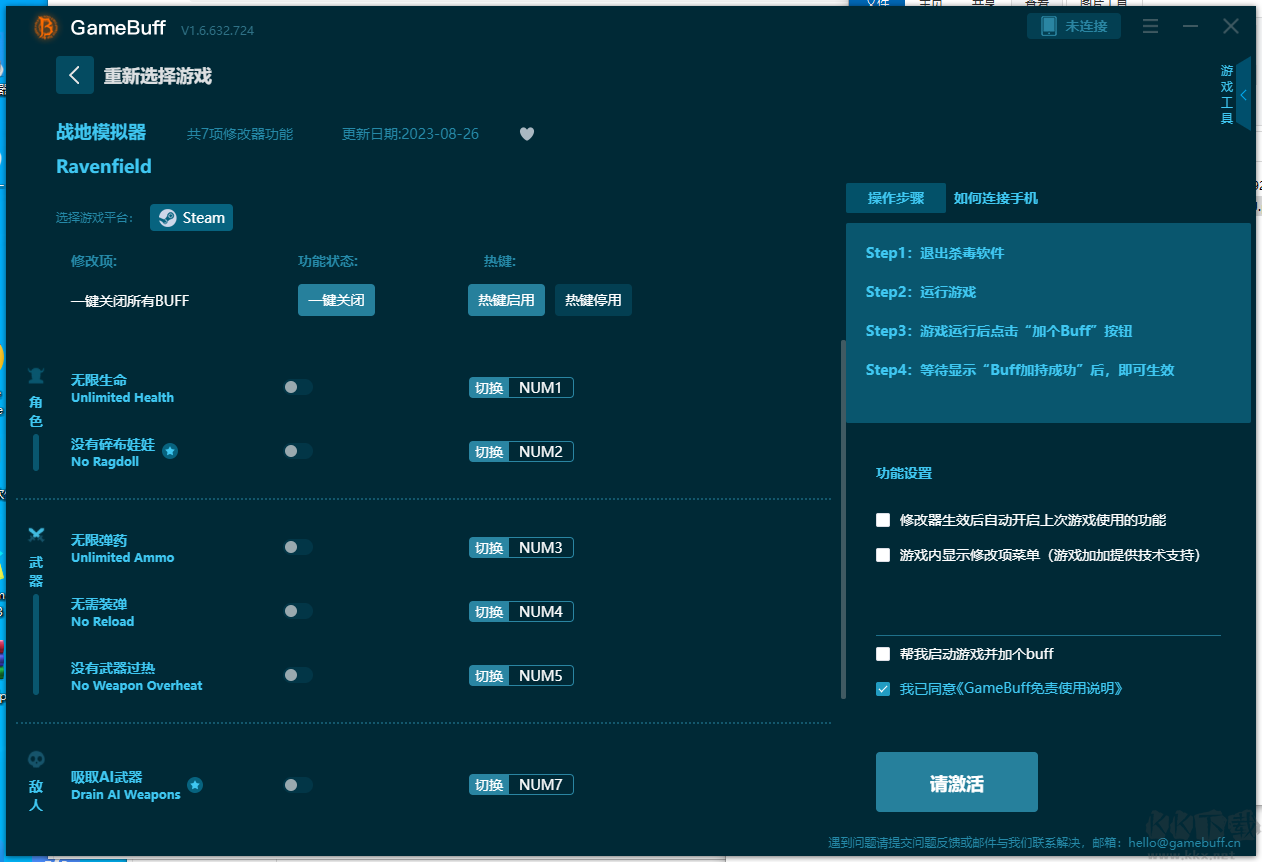
Task: Click the No Weapon Overheat label
Action: [137, 685]
